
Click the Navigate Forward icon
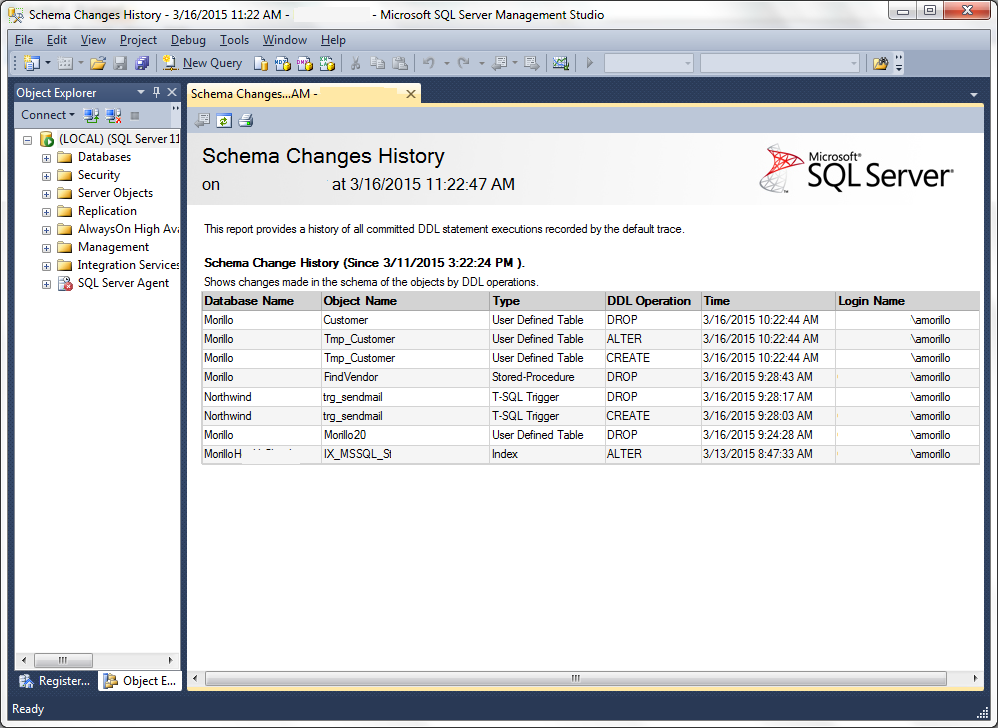click(531, 63)
